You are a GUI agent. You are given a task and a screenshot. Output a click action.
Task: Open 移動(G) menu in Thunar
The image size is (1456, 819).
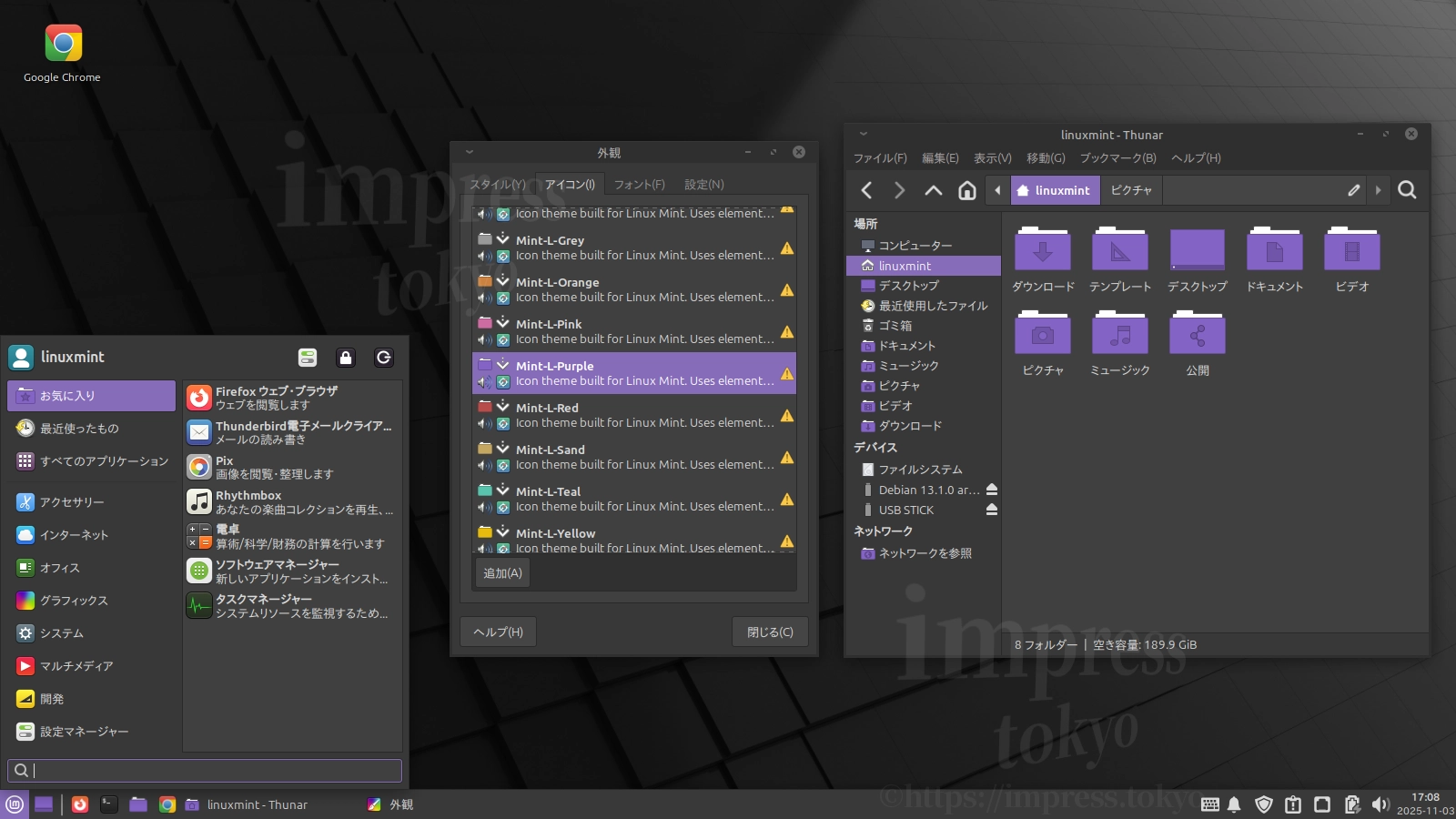[x=1046, y=158]
